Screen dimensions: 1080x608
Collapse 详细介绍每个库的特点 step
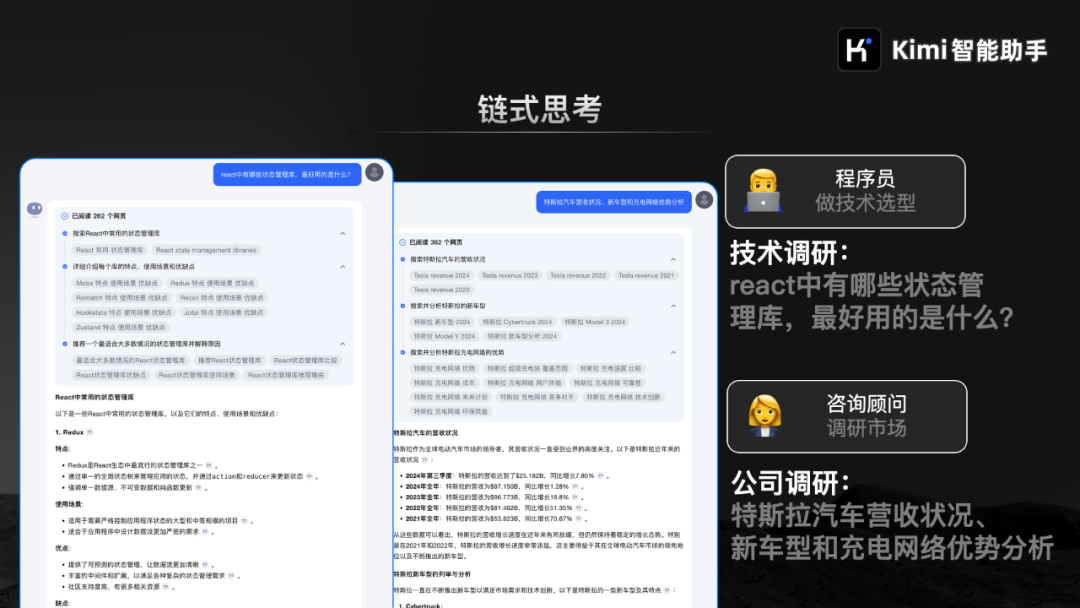(342, 266)
